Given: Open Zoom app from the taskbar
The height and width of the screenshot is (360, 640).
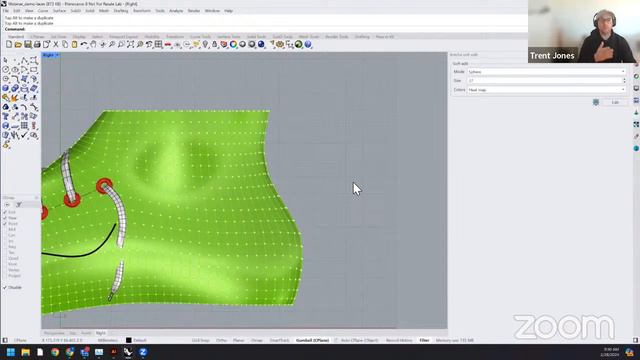Looking at the screenshot, I should click(143, 352).
